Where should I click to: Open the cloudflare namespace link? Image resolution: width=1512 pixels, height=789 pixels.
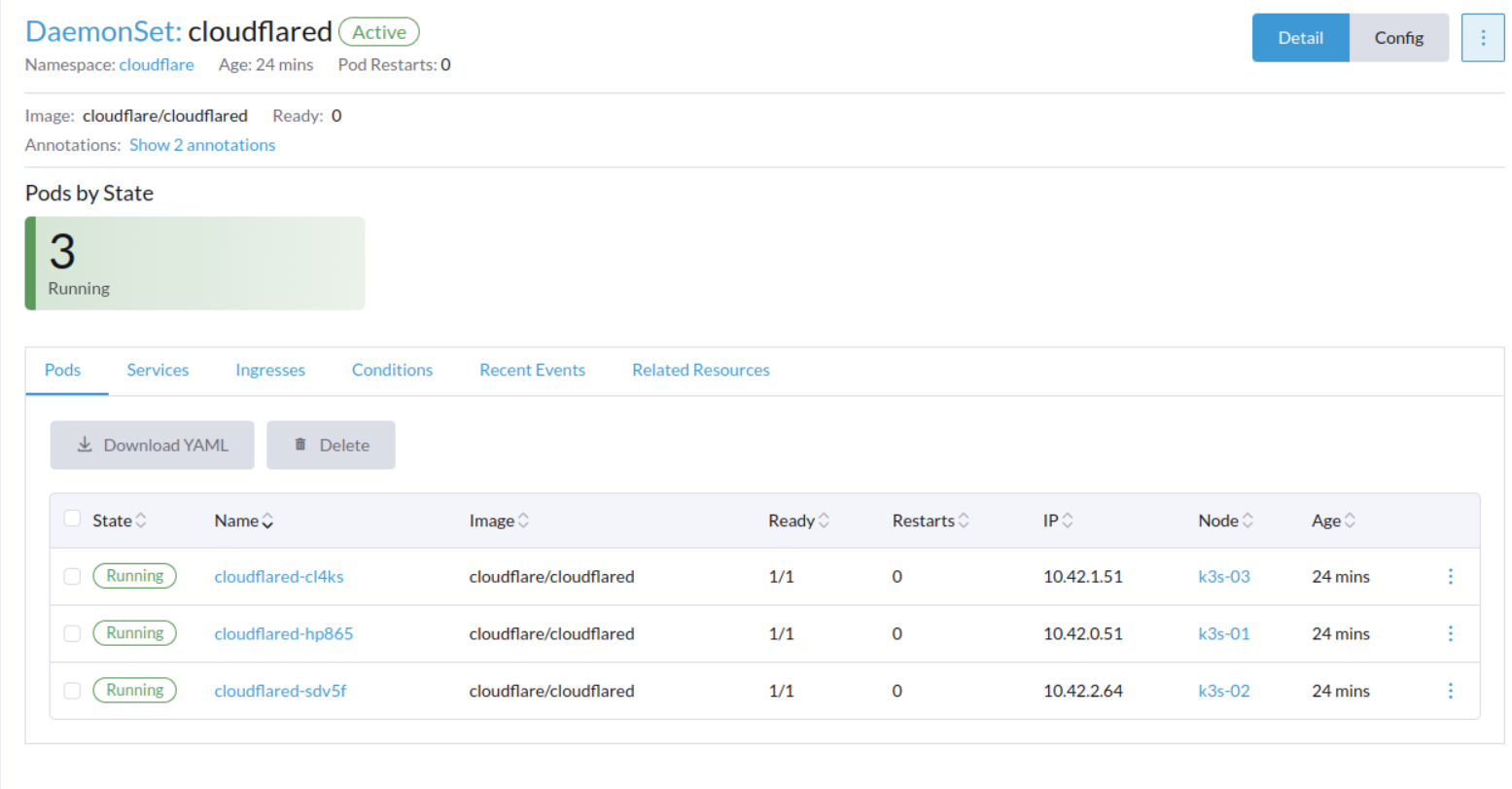[157, 65]
